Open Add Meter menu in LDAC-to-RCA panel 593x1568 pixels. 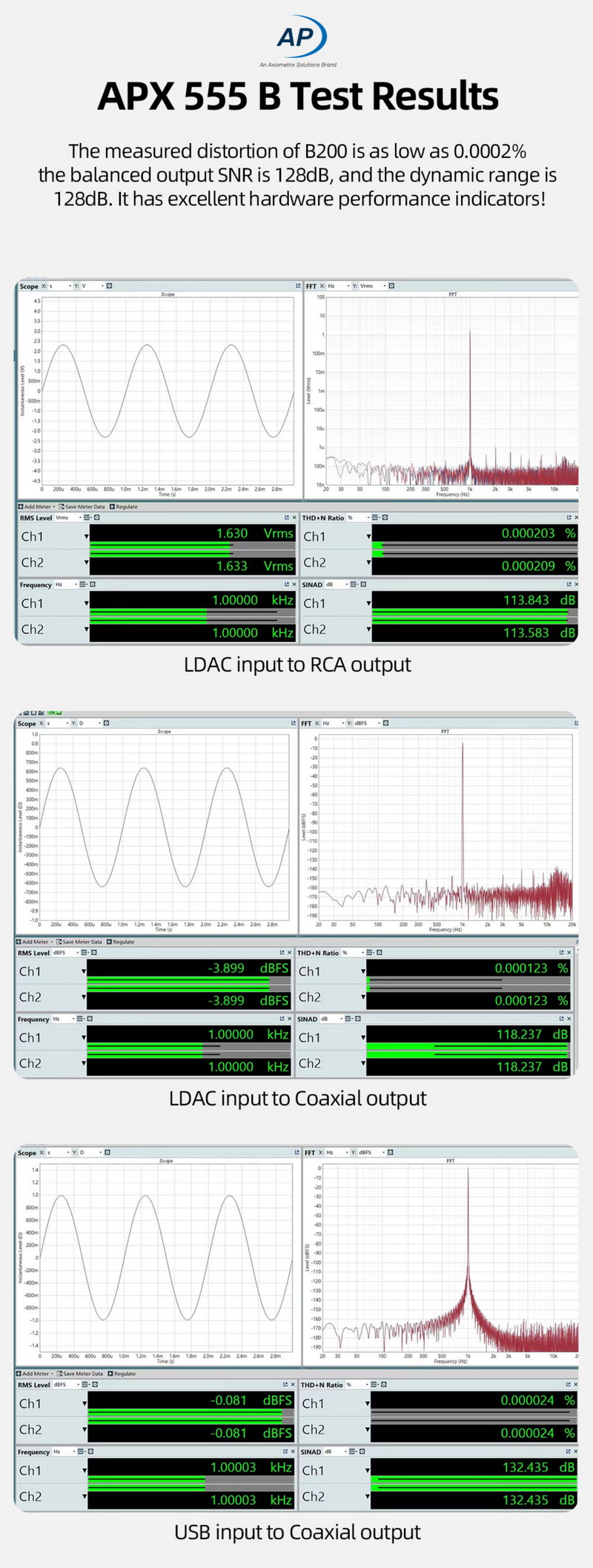tap(35, 507)
